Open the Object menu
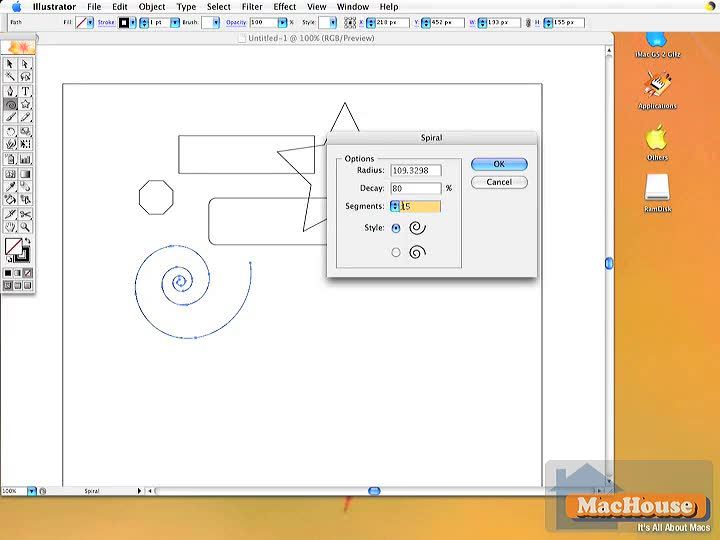The image size is (720, 540). pyautogui.click(x=152, y=7)
